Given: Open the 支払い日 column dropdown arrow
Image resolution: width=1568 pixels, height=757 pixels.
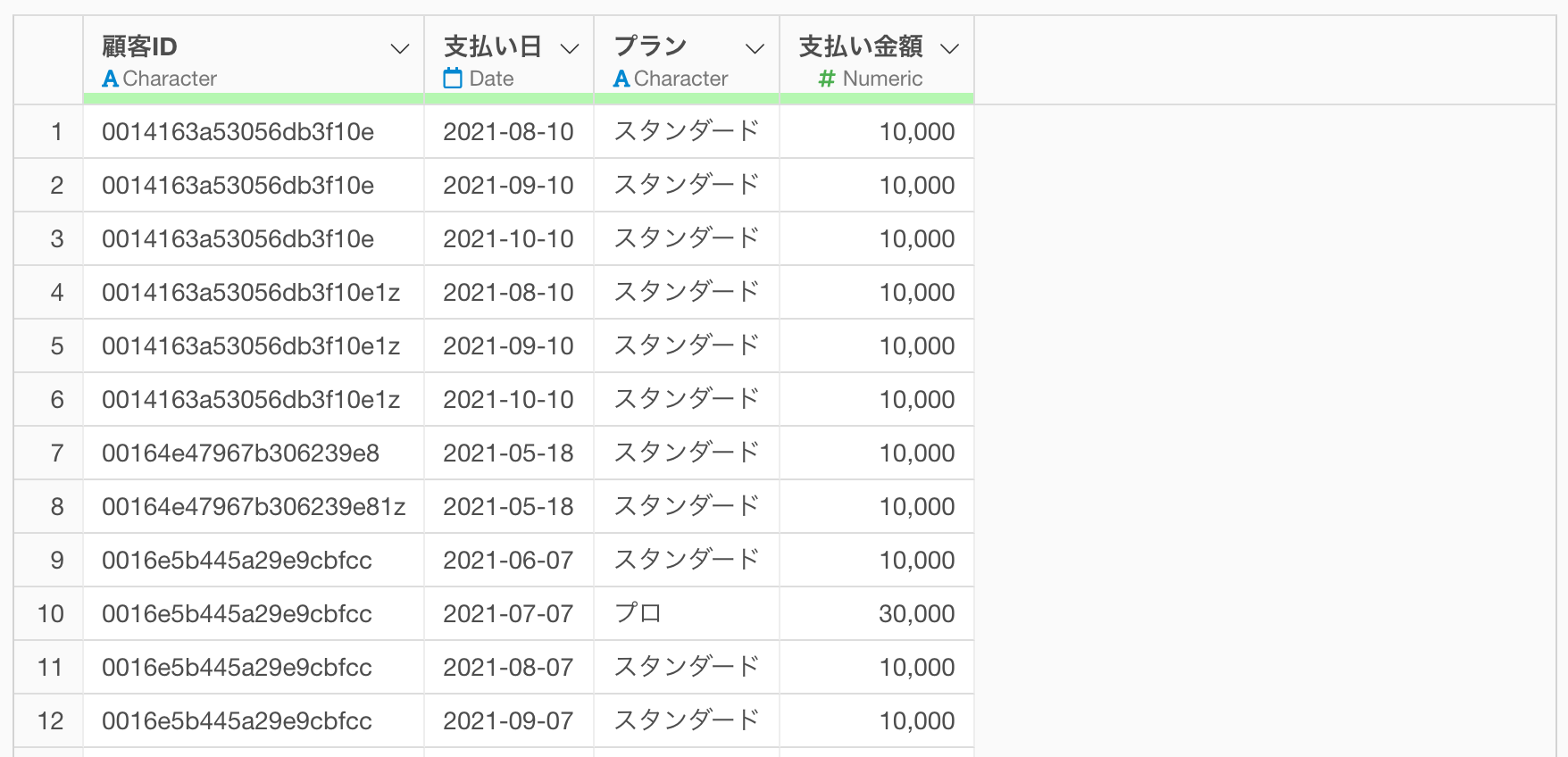Looking at the screenshot, I should [x=570, y=48].
